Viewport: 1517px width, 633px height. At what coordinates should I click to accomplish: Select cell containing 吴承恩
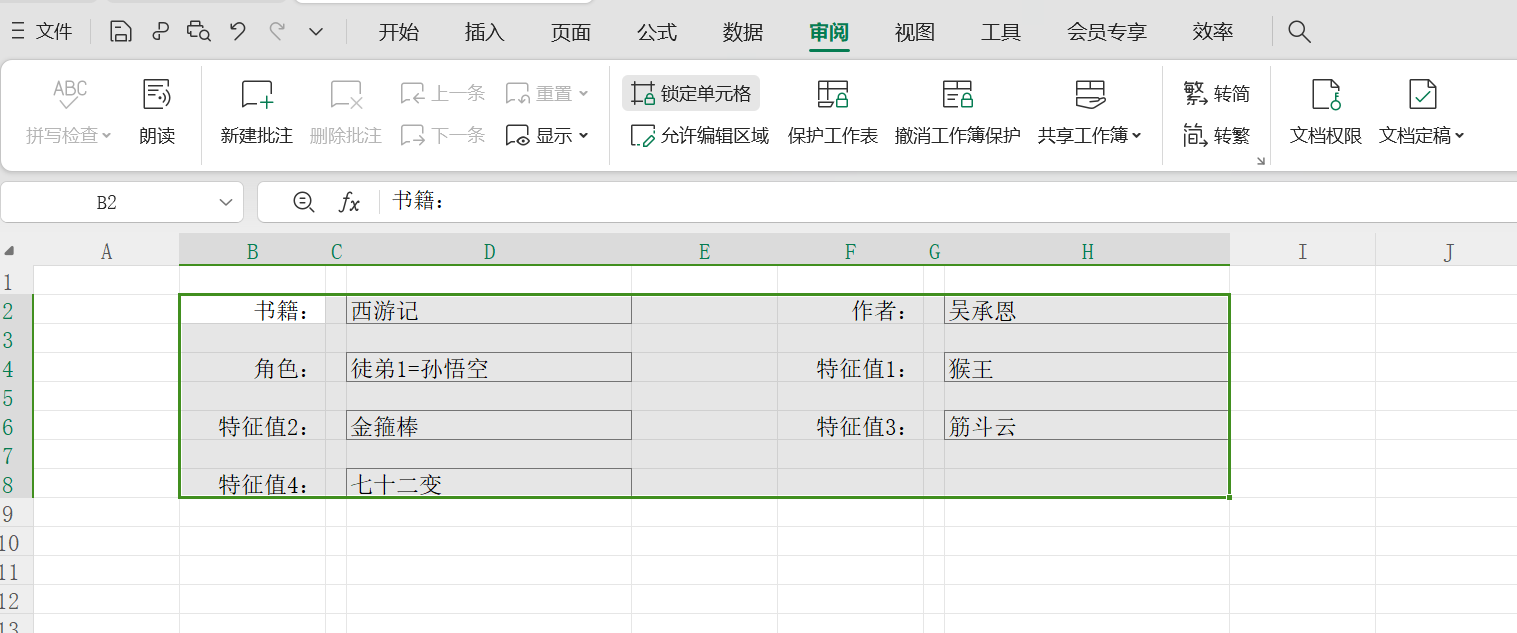point(1086,311)
